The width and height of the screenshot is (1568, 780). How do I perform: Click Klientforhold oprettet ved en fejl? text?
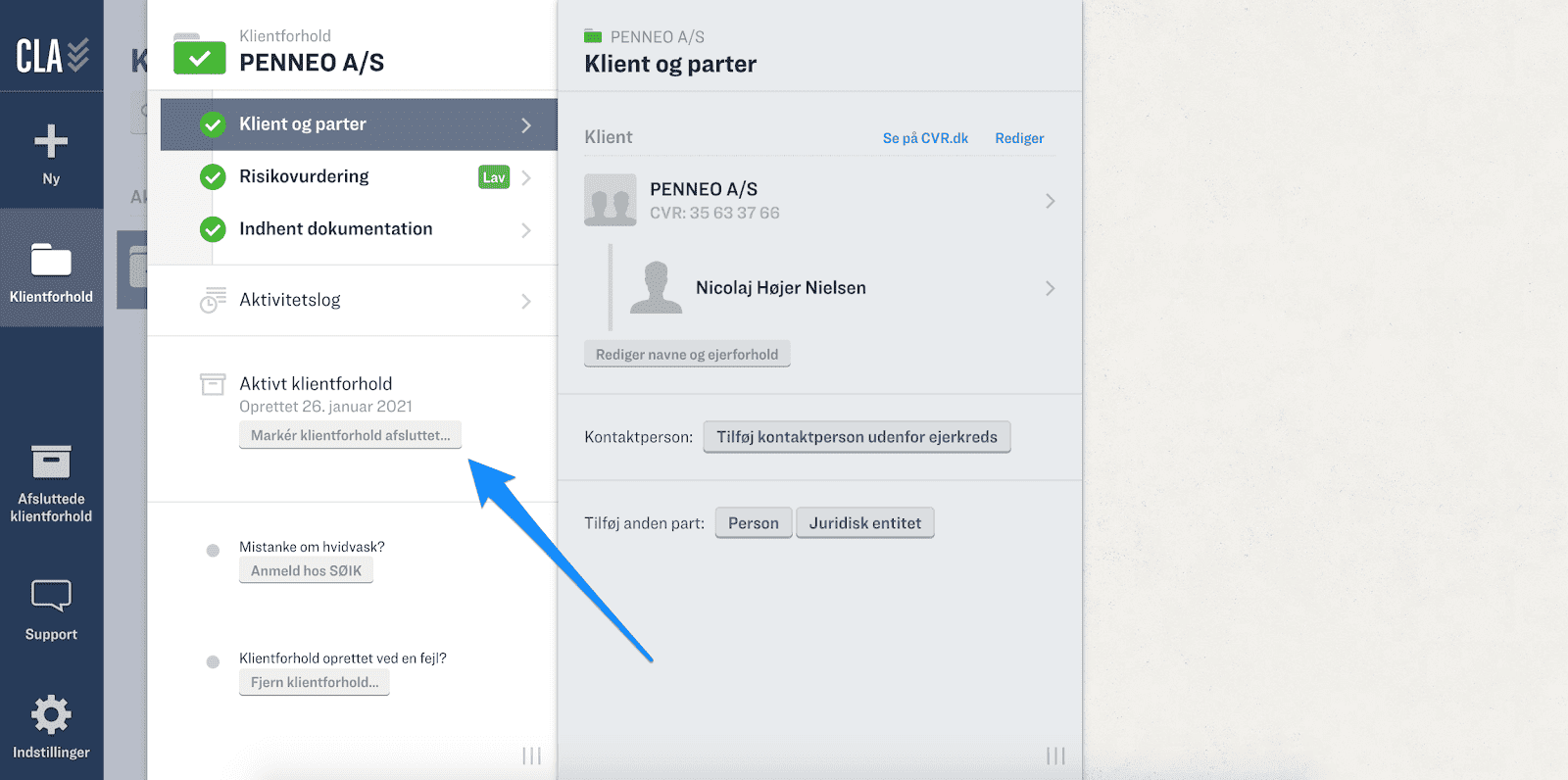(343, 658)
